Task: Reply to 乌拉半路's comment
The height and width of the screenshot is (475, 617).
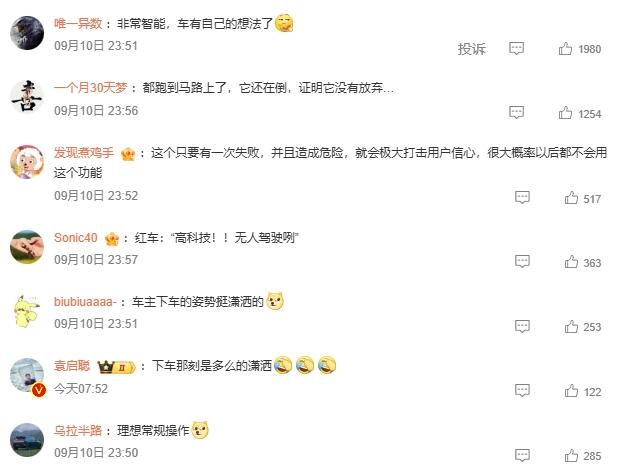Action: point(522,455)
